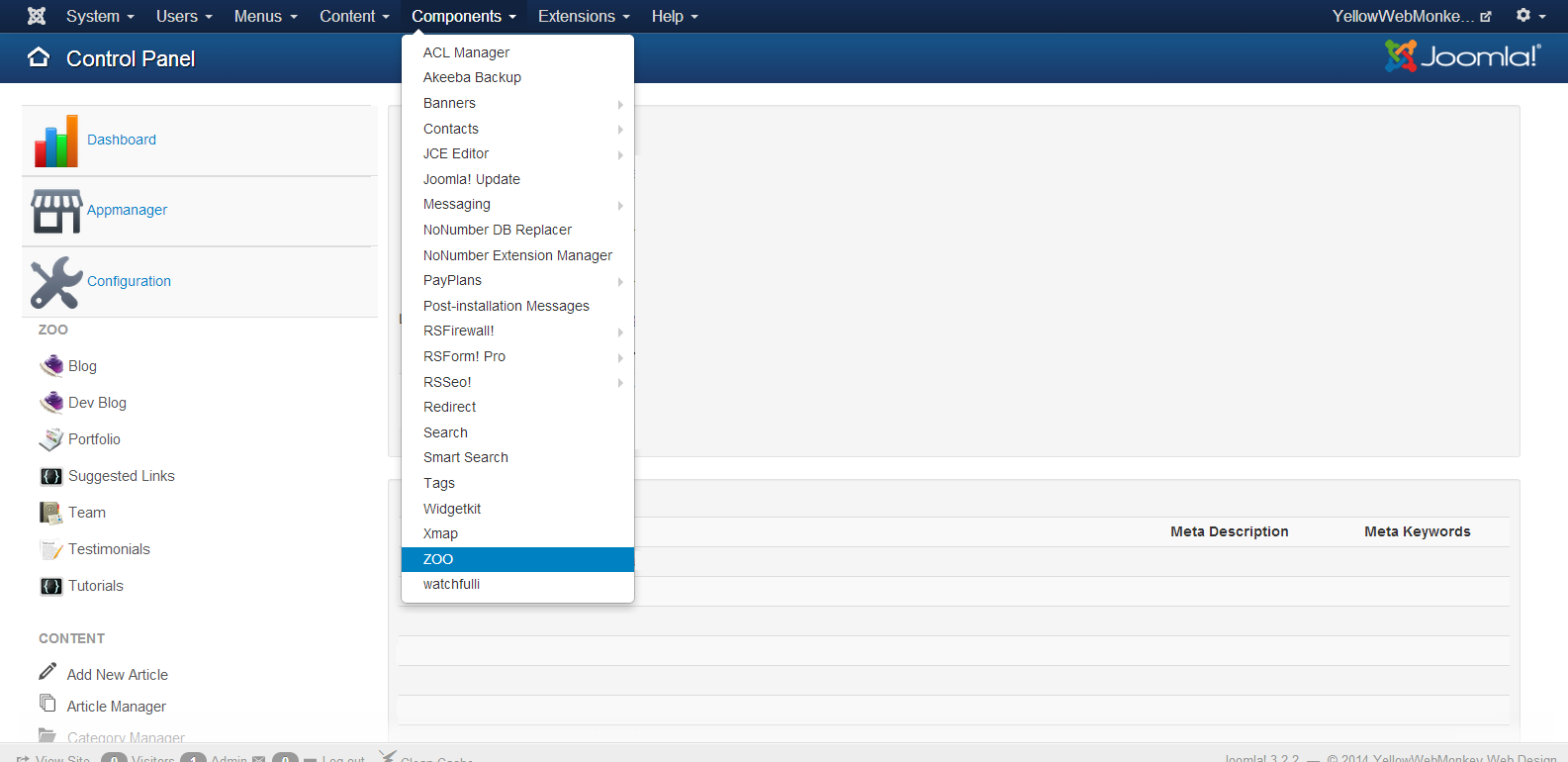Viewport: 1568px width, 762px height.
Task: Click the Testimonials notepad icon
Action: click(51, 549)
